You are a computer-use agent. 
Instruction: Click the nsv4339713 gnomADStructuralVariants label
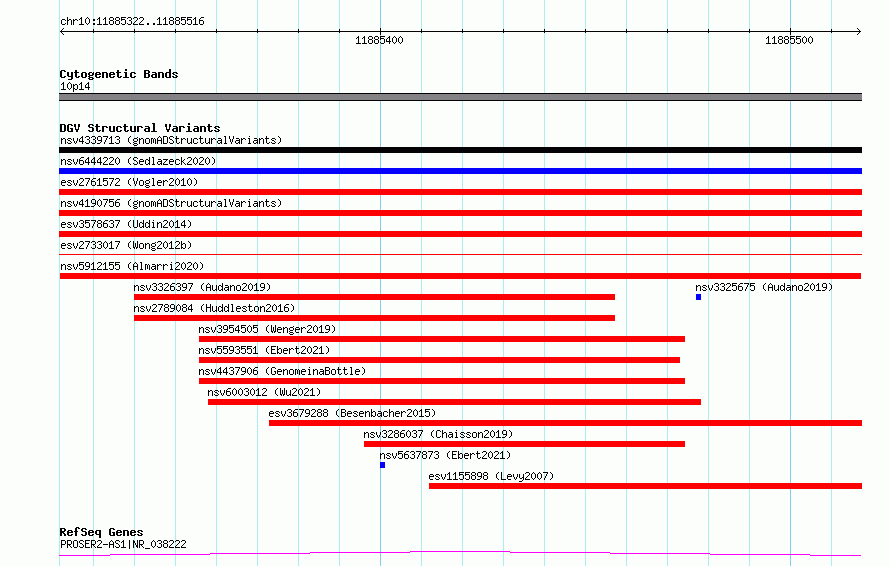pyautogui.click(x=171, y=140)
